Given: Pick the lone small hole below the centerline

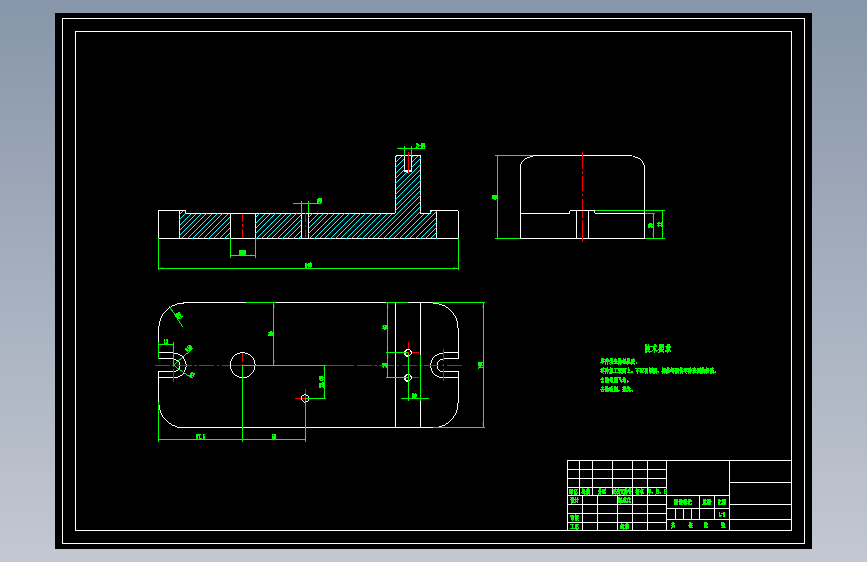Looking at the screenshot, I should (x=305, y=398).
